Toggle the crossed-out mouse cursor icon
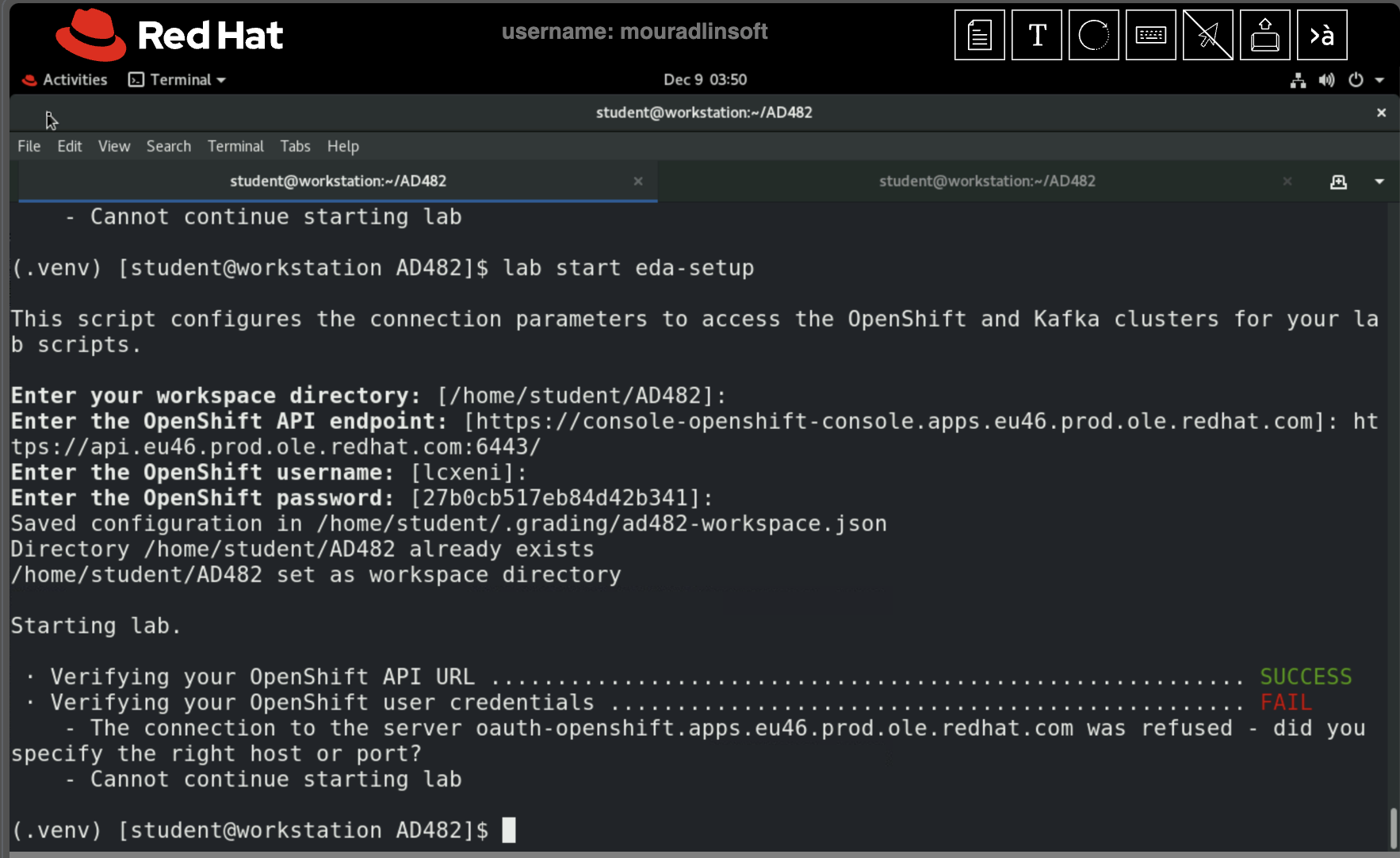This screenshot has height=858, width=1400. [1207, 36]
